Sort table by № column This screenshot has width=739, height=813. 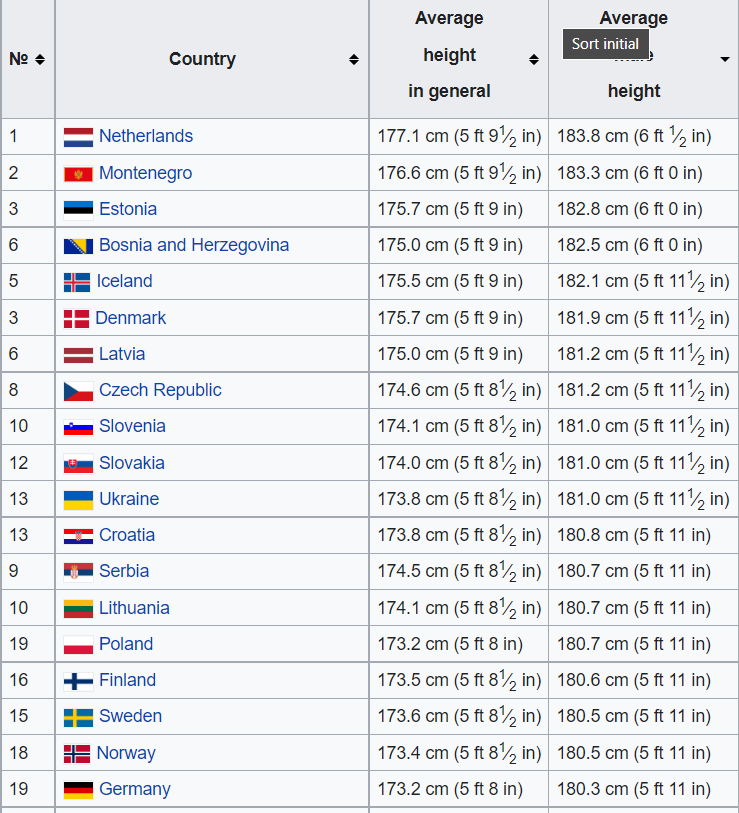pos(40,59)
